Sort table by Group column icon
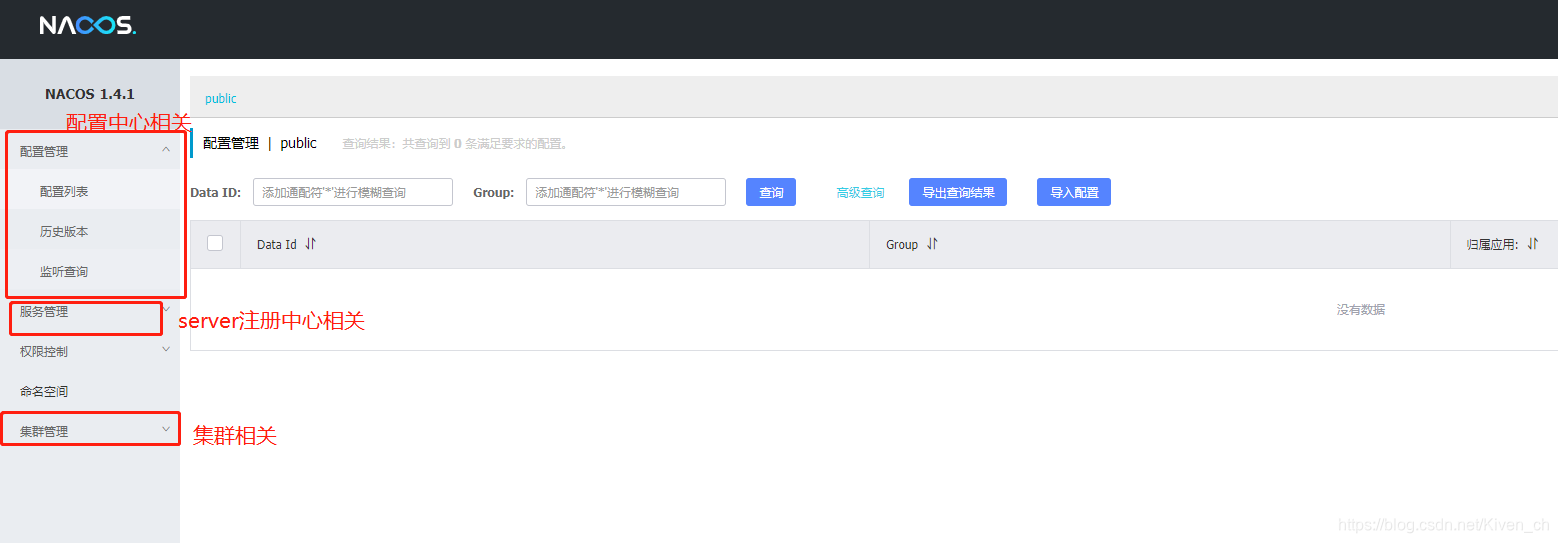This screenshot has height=543, width=1558. coord(932,244)
